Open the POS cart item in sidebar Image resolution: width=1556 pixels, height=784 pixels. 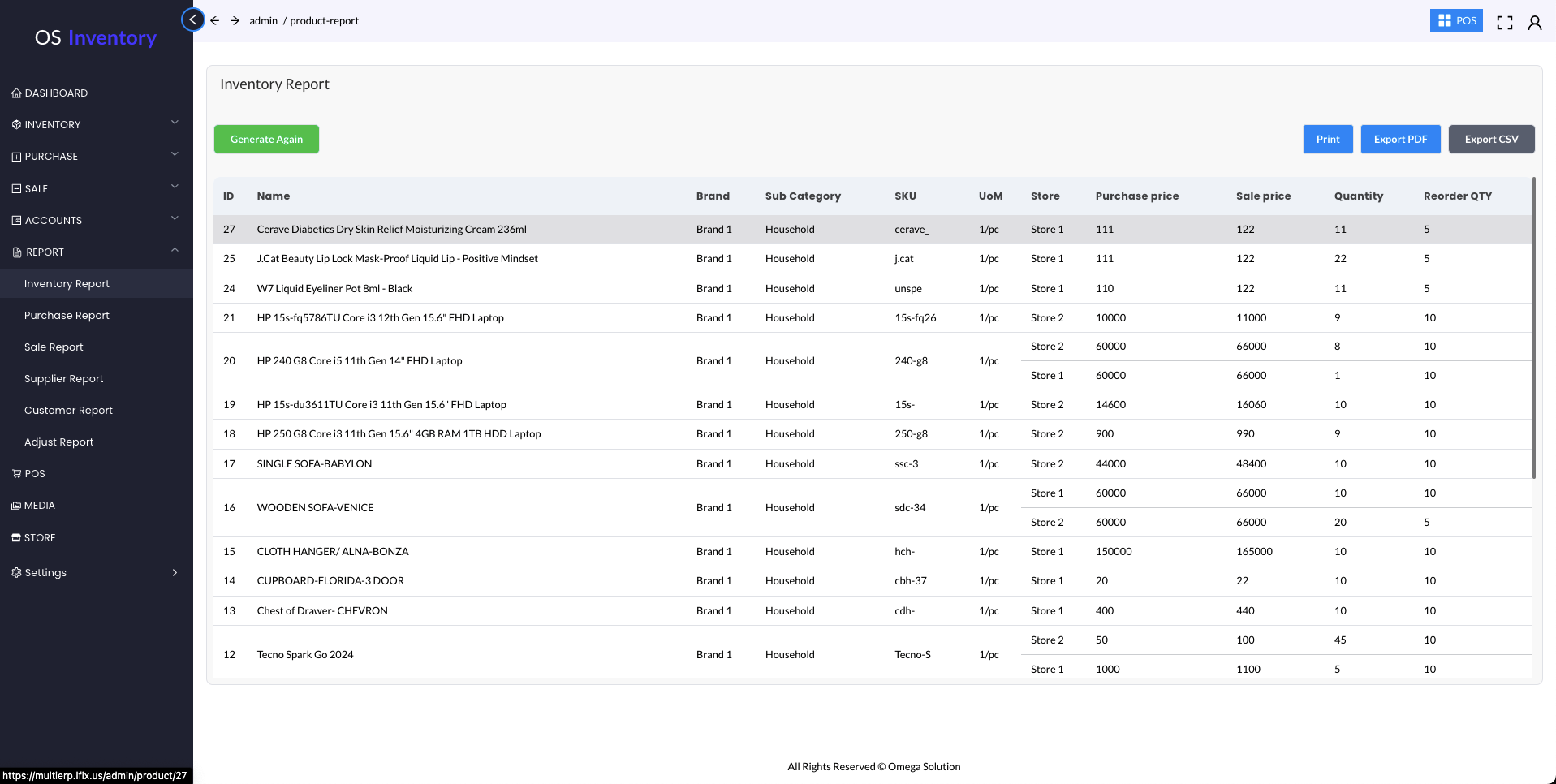(34, 474)
